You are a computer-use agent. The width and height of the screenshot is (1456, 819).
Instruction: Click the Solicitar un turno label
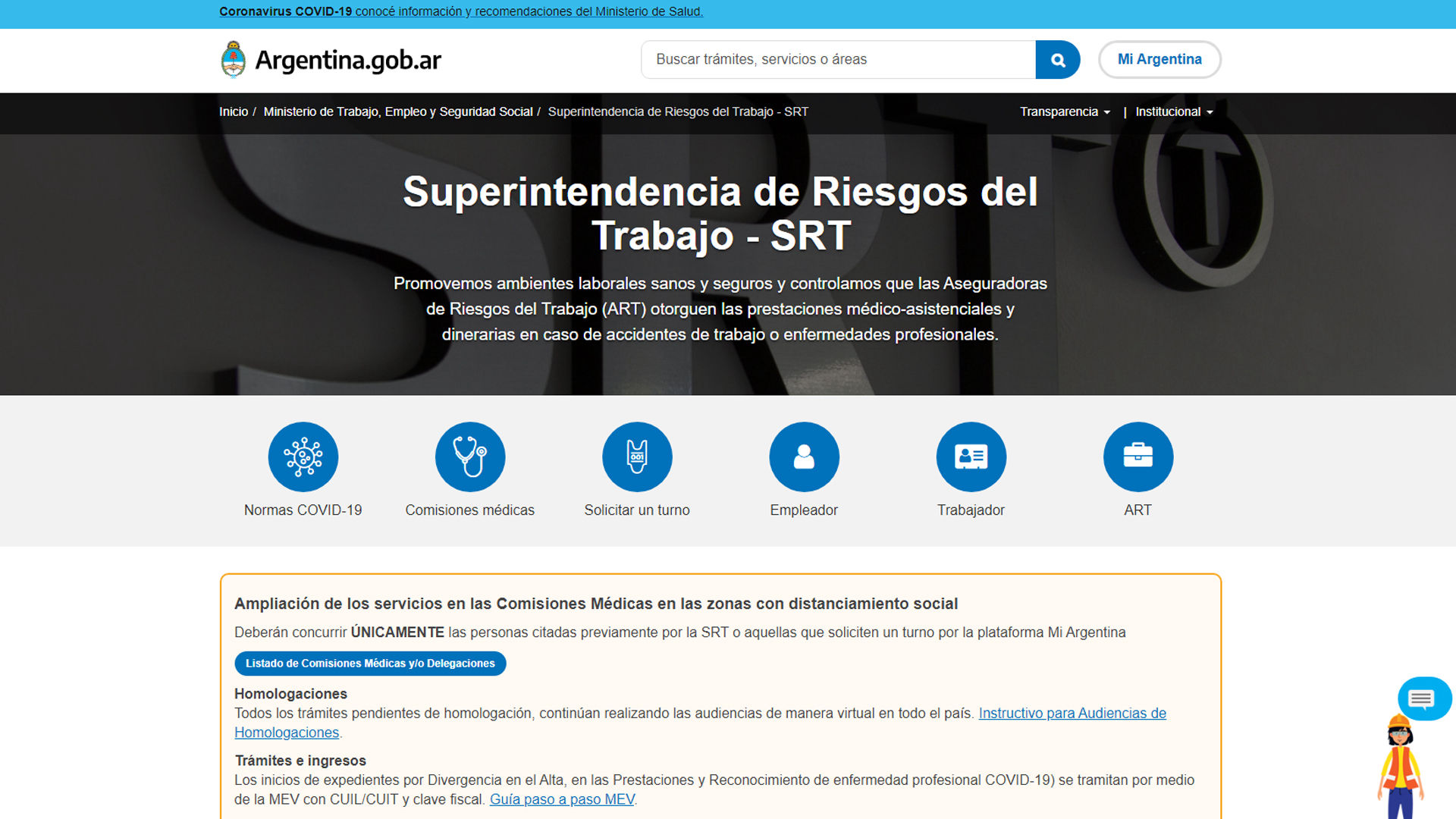pyautogui.click(x=637, y=510)
